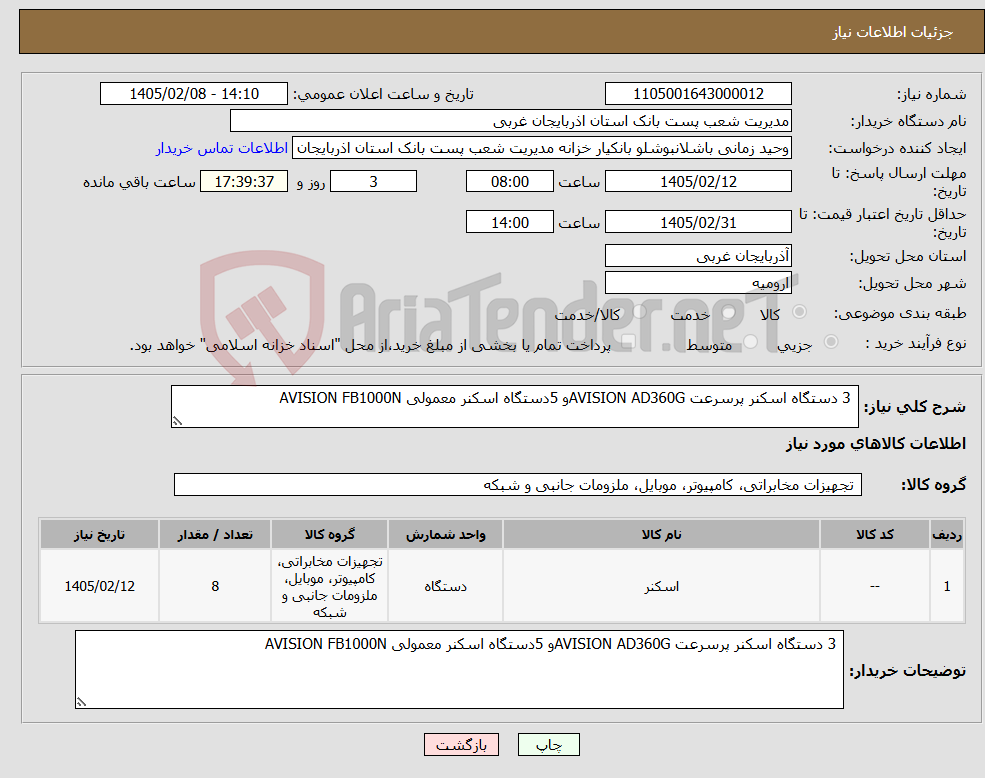Click the remaining days field showing 3

(x=373, y=182)
